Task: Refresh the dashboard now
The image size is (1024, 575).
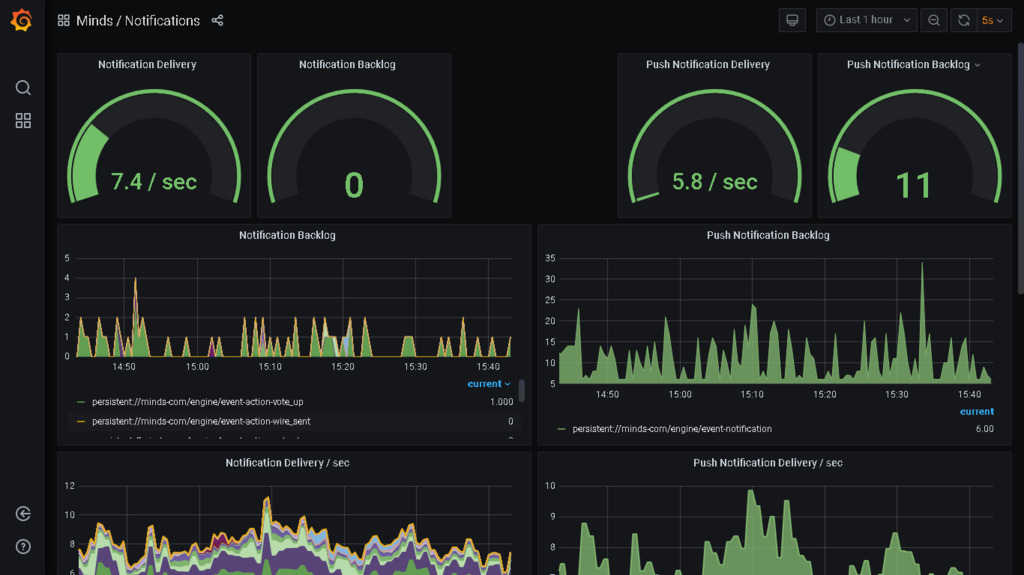Action: 964,20
